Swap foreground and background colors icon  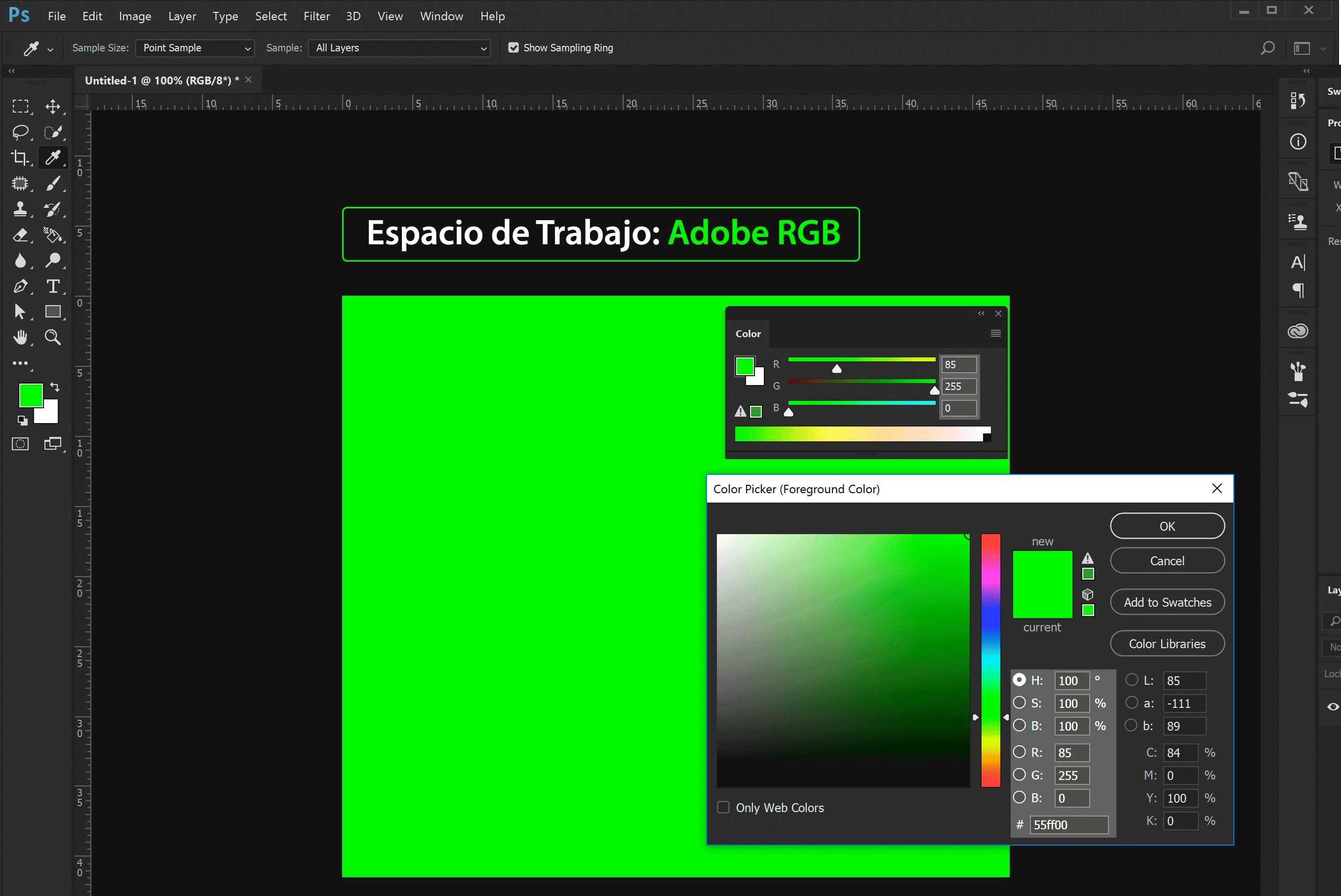[x=55, y=387]
